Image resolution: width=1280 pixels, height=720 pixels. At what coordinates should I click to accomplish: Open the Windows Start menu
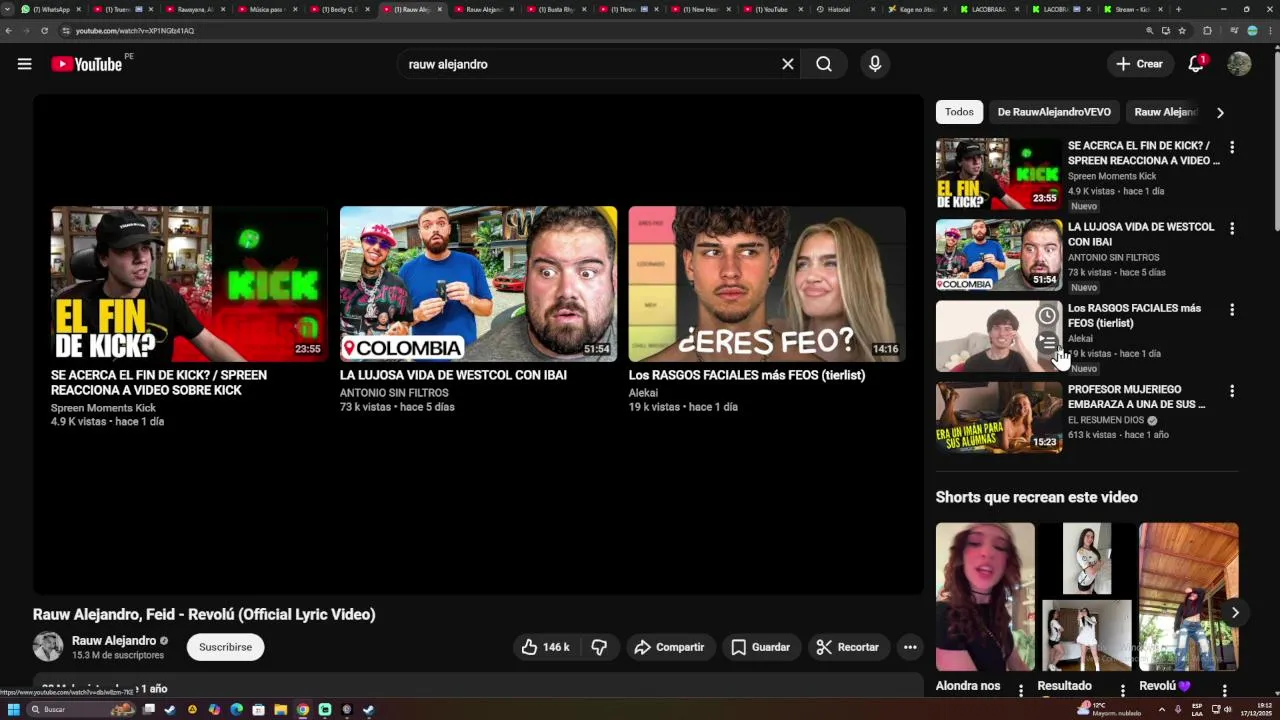click(x=13, y=710)
